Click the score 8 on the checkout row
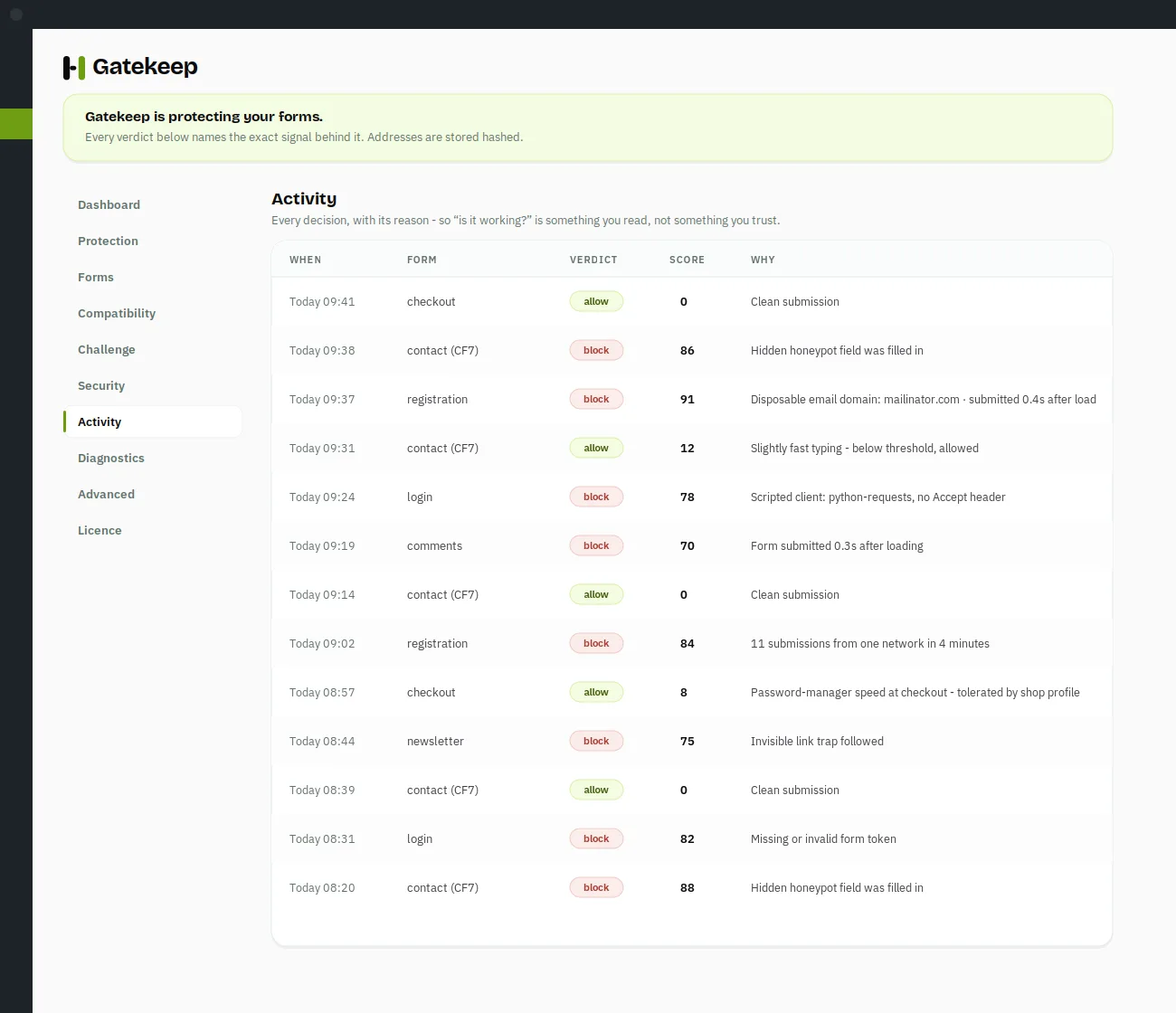This screenshot has width=1176, height=1013. click(x=684, y=693)
